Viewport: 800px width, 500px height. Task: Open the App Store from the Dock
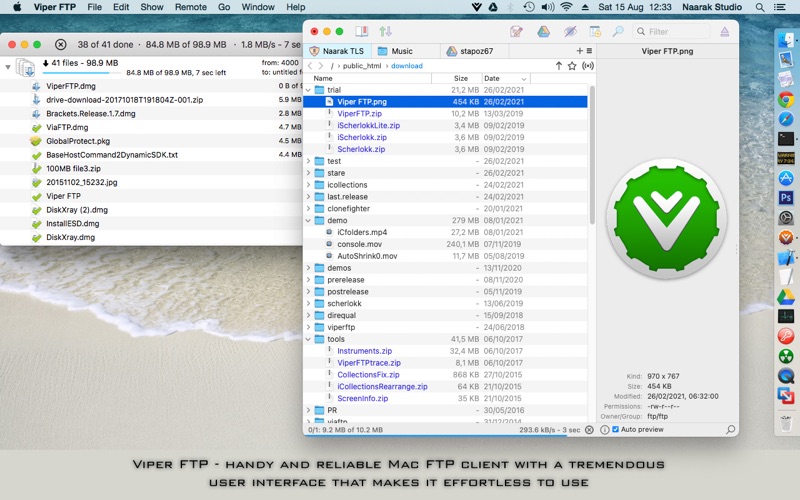[x=786, y=178]
